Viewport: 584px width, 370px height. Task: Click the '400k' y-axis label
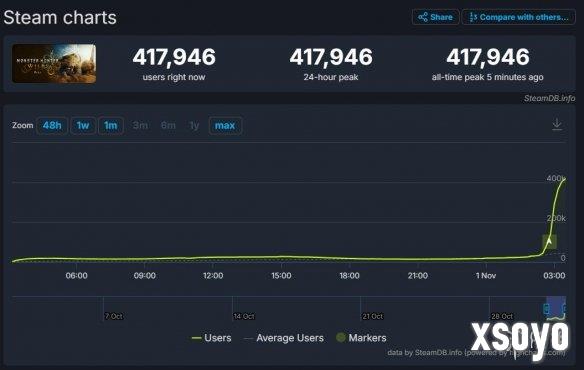(x=556, y=178)
